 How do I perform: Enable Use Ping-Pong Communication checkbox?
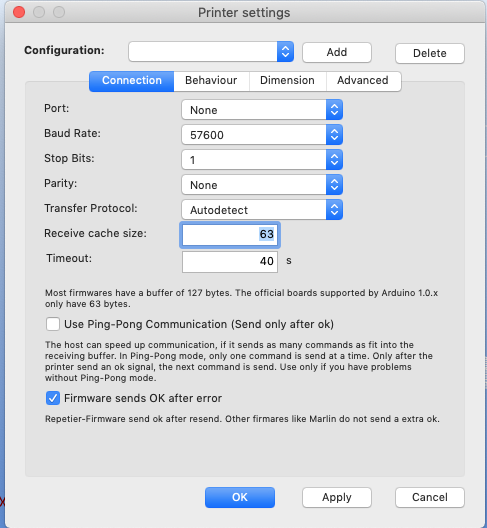[x=53, y=324]
